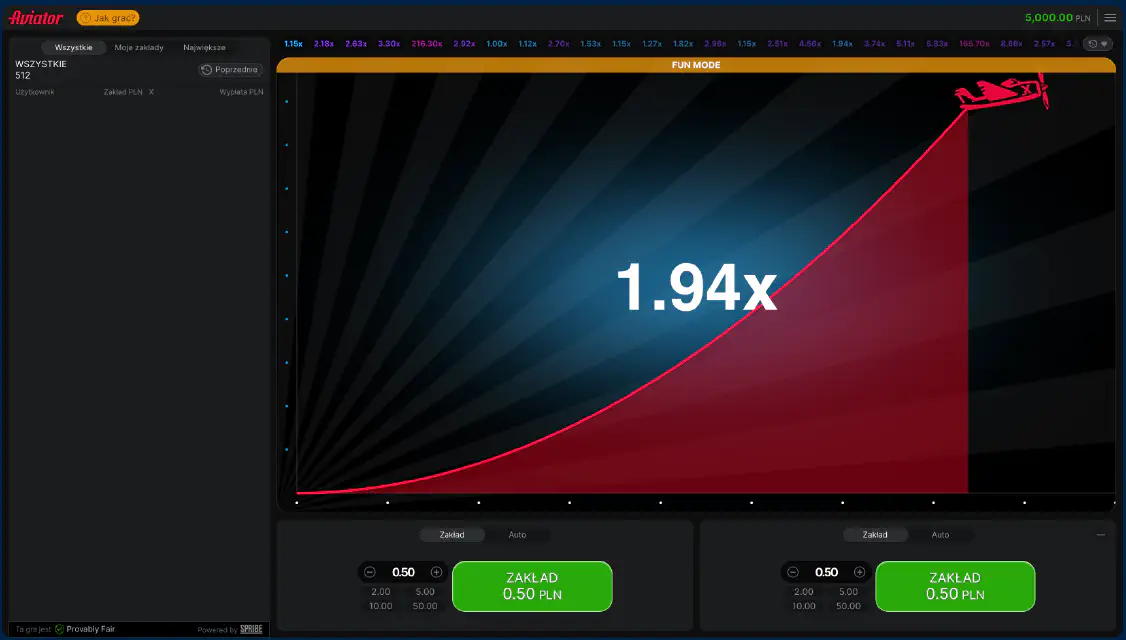
Task: Click the Aviator logo
Action: [36, 18]
